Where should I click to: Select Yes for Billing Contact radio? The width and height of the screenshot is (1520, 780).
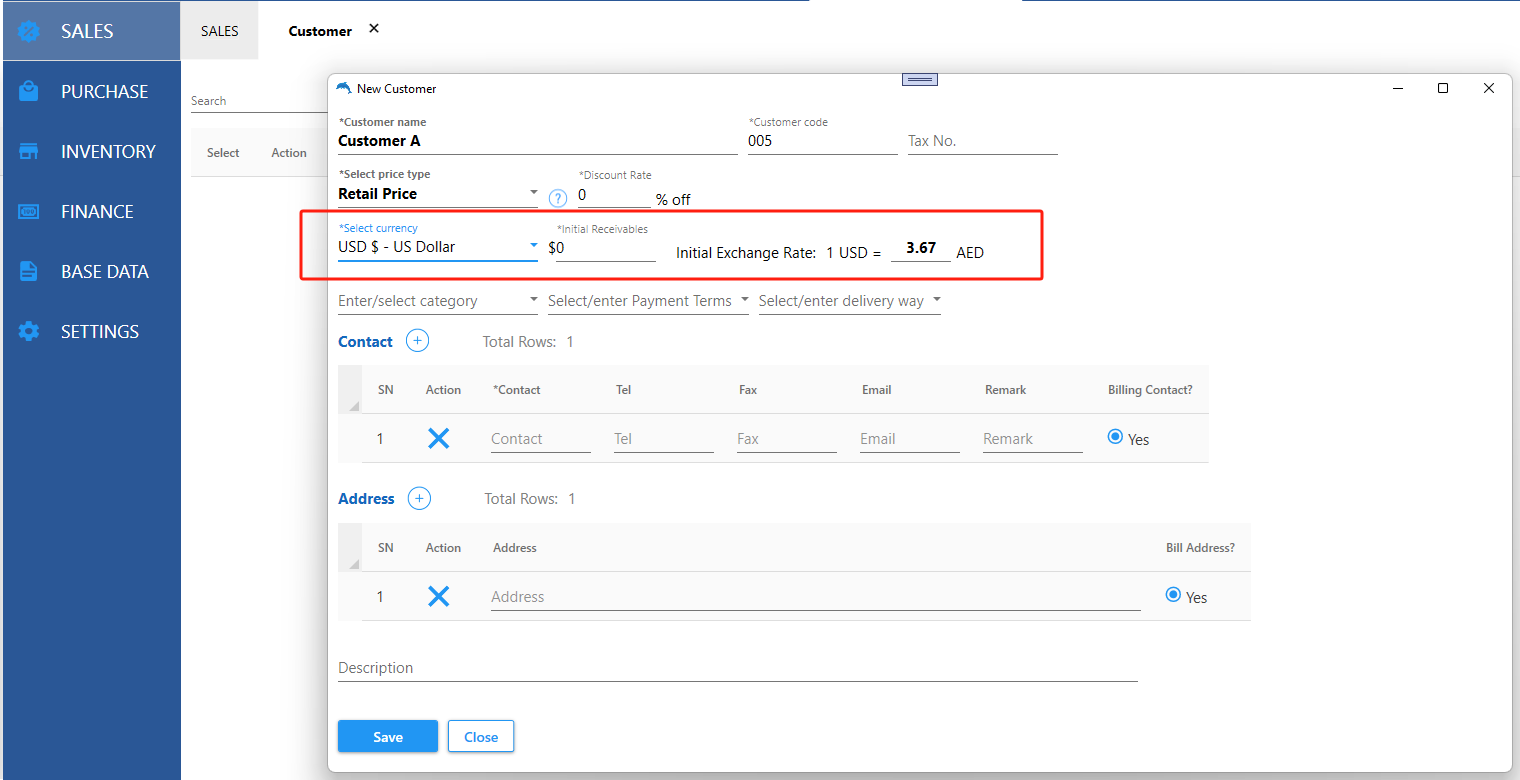point(1116,437)
